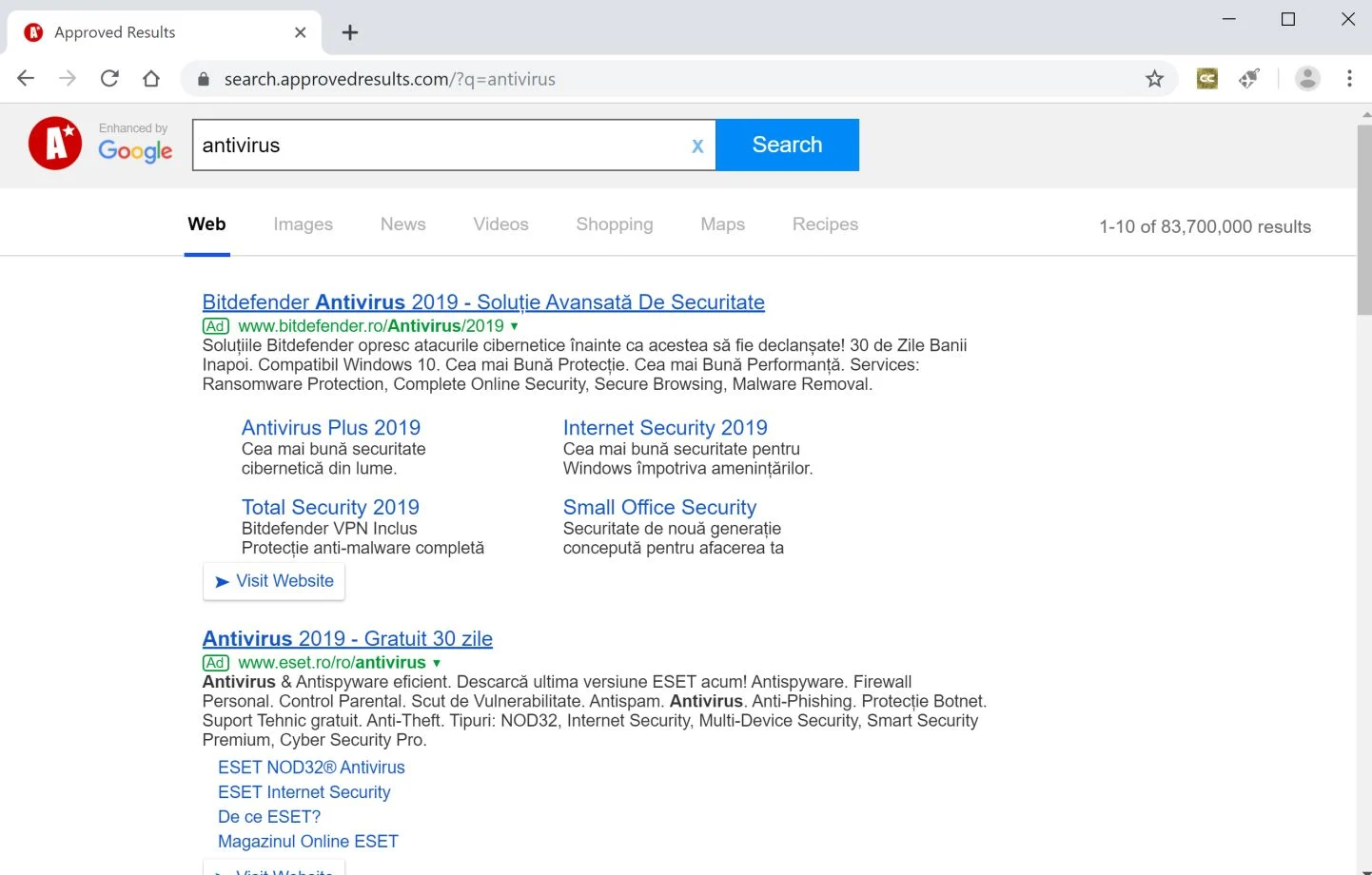Screen dimensions: 1372x875
Task: Click the browser back arrow
Action: coord(26,79)
